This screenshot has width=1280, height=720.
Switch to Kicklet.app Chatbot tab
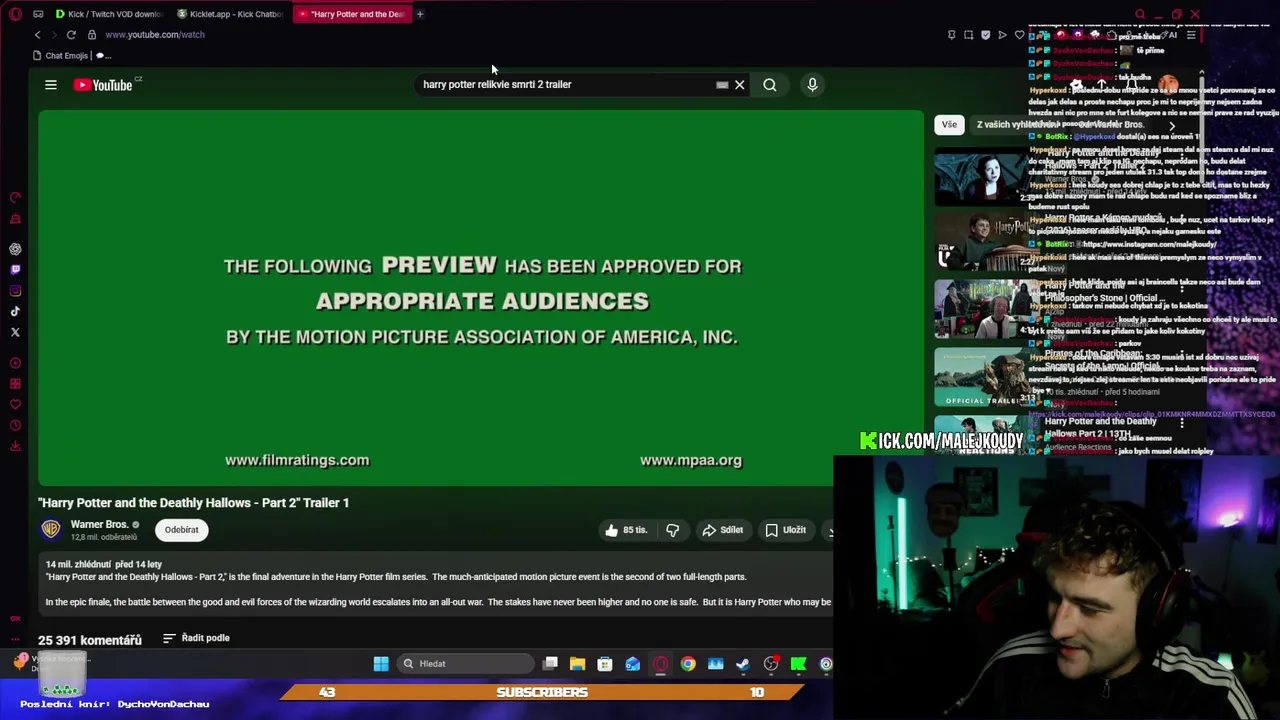(x=231, y=14)
